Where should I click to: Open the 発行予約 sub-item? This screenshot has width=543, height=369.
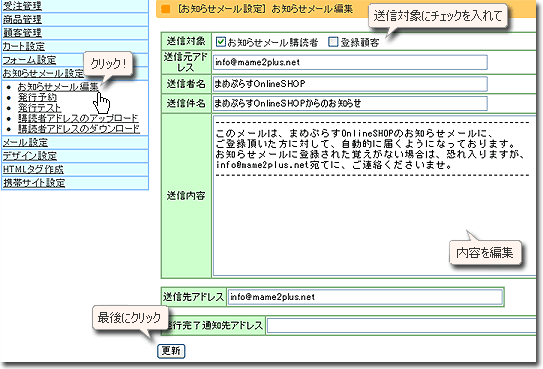pyautogui.click(x=37, y=97)
